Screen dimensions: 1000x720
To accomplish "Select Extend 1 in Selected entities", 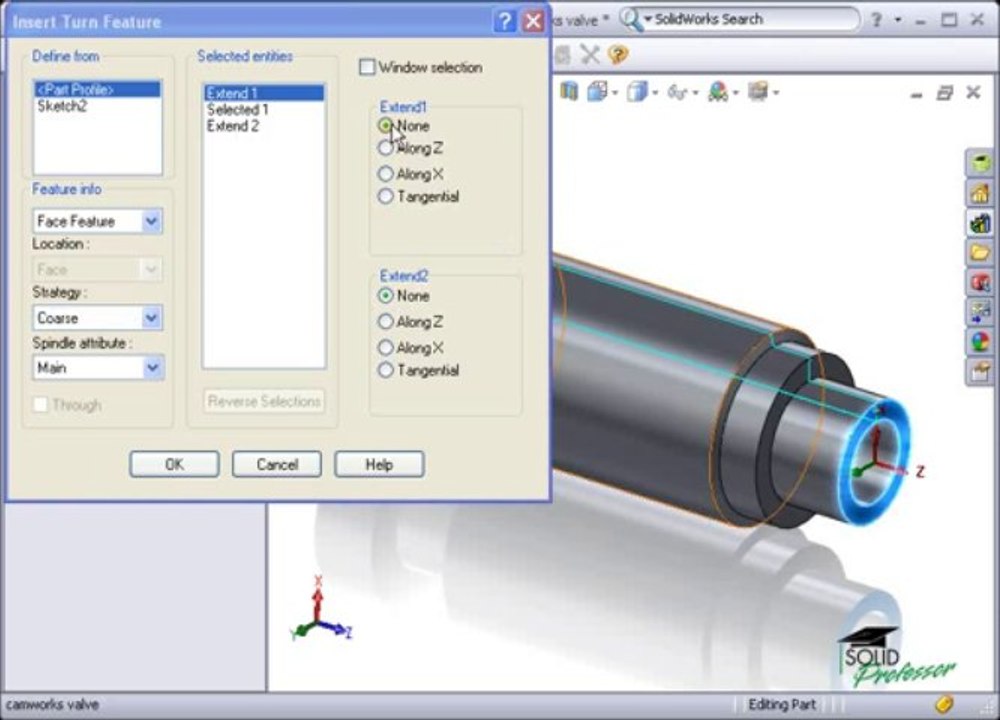I will click(x=263, y=93).
